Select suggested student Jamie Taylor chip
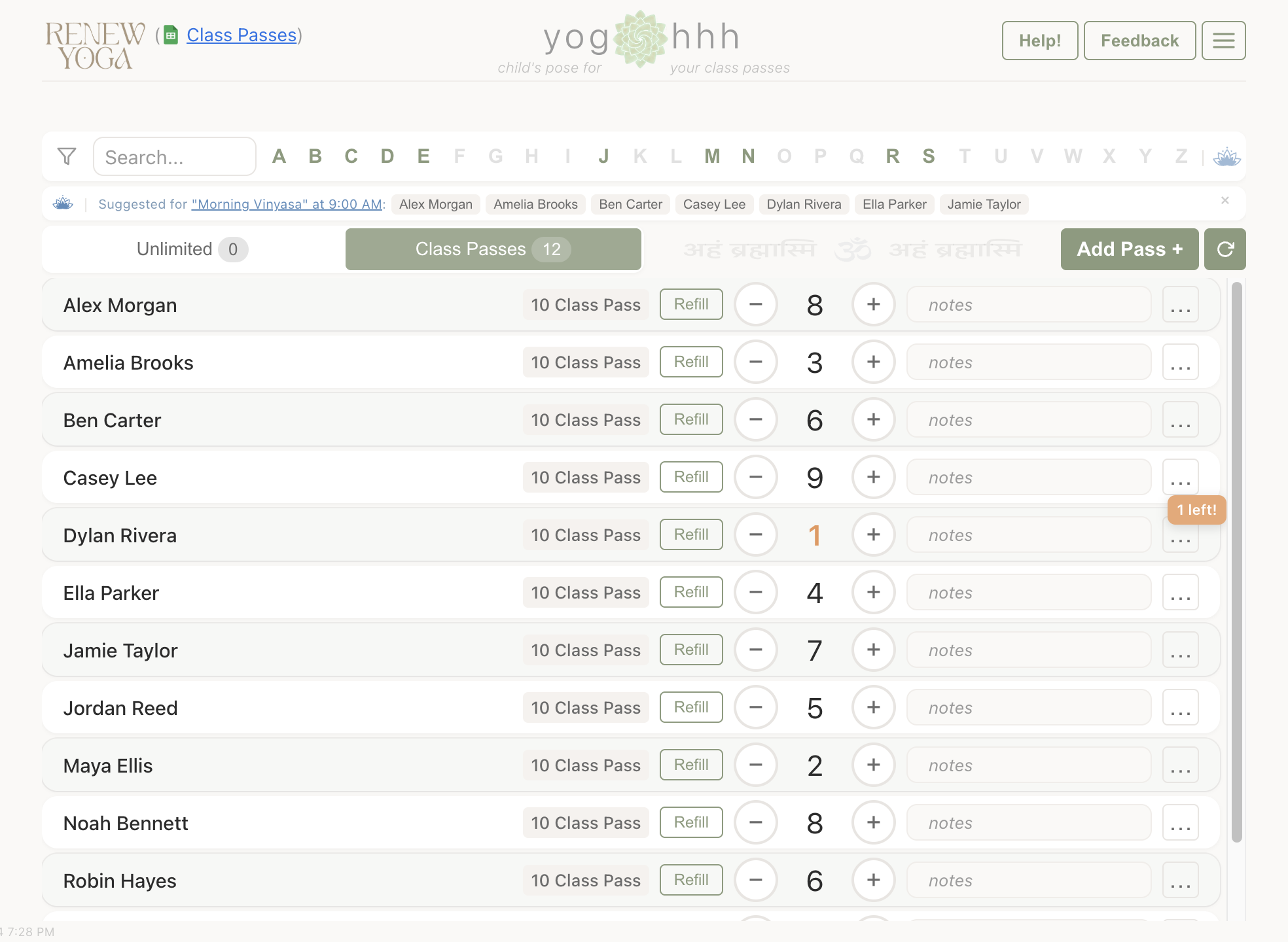1288x942 pixels. [984, 204]
